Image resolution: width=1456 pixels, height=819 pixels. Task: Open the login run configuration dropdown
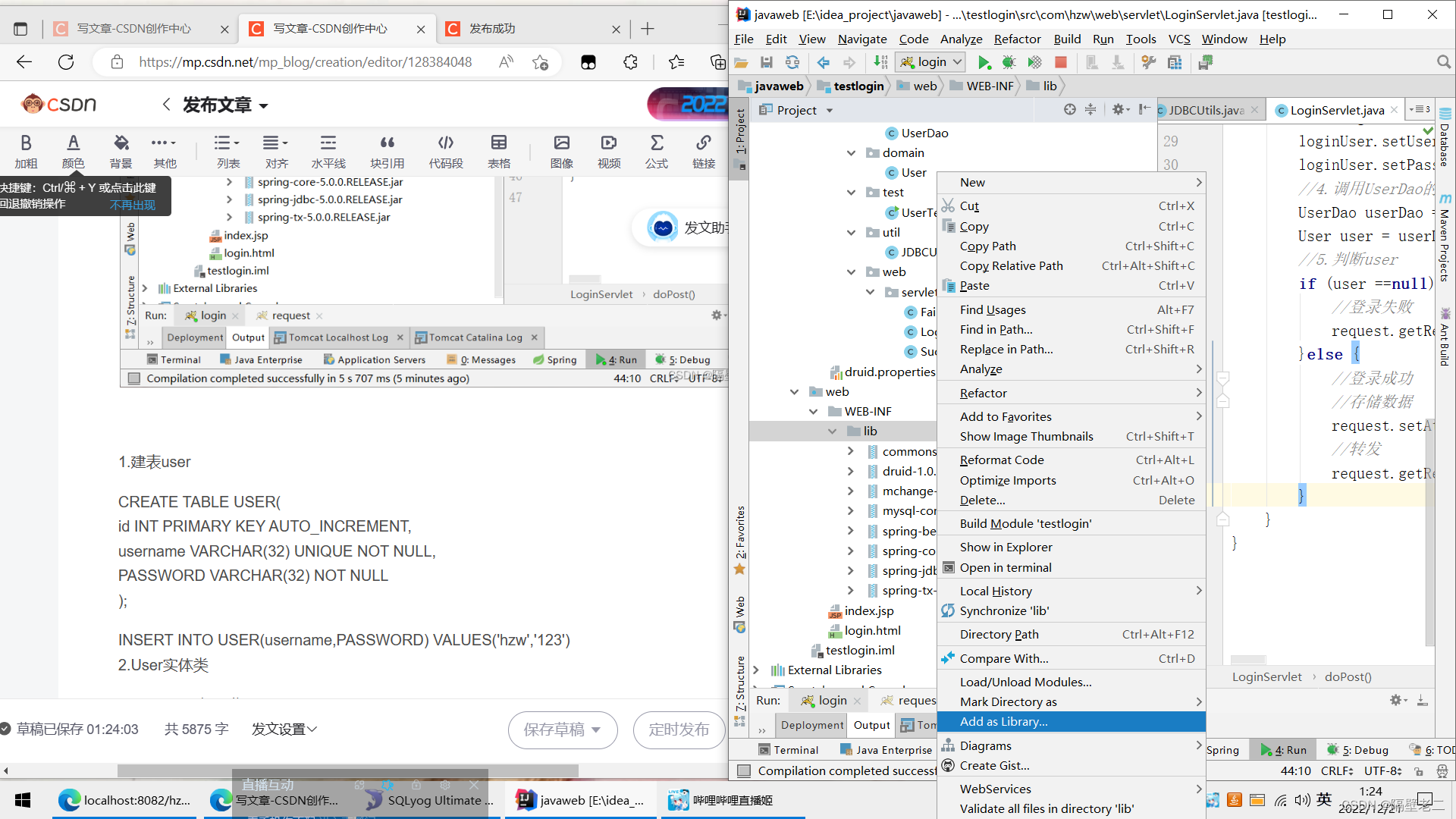pos(930,62)
